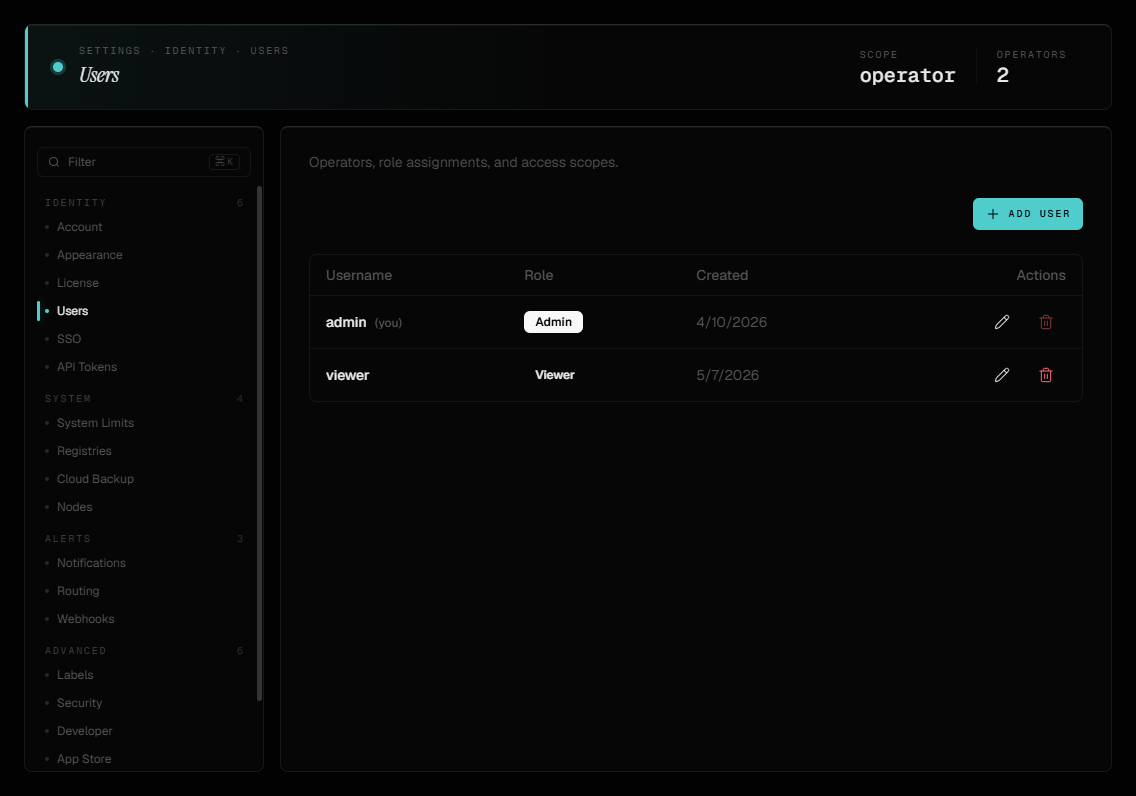Go to Webhooks settings
1136x796 pixels.
click(85, 619)
